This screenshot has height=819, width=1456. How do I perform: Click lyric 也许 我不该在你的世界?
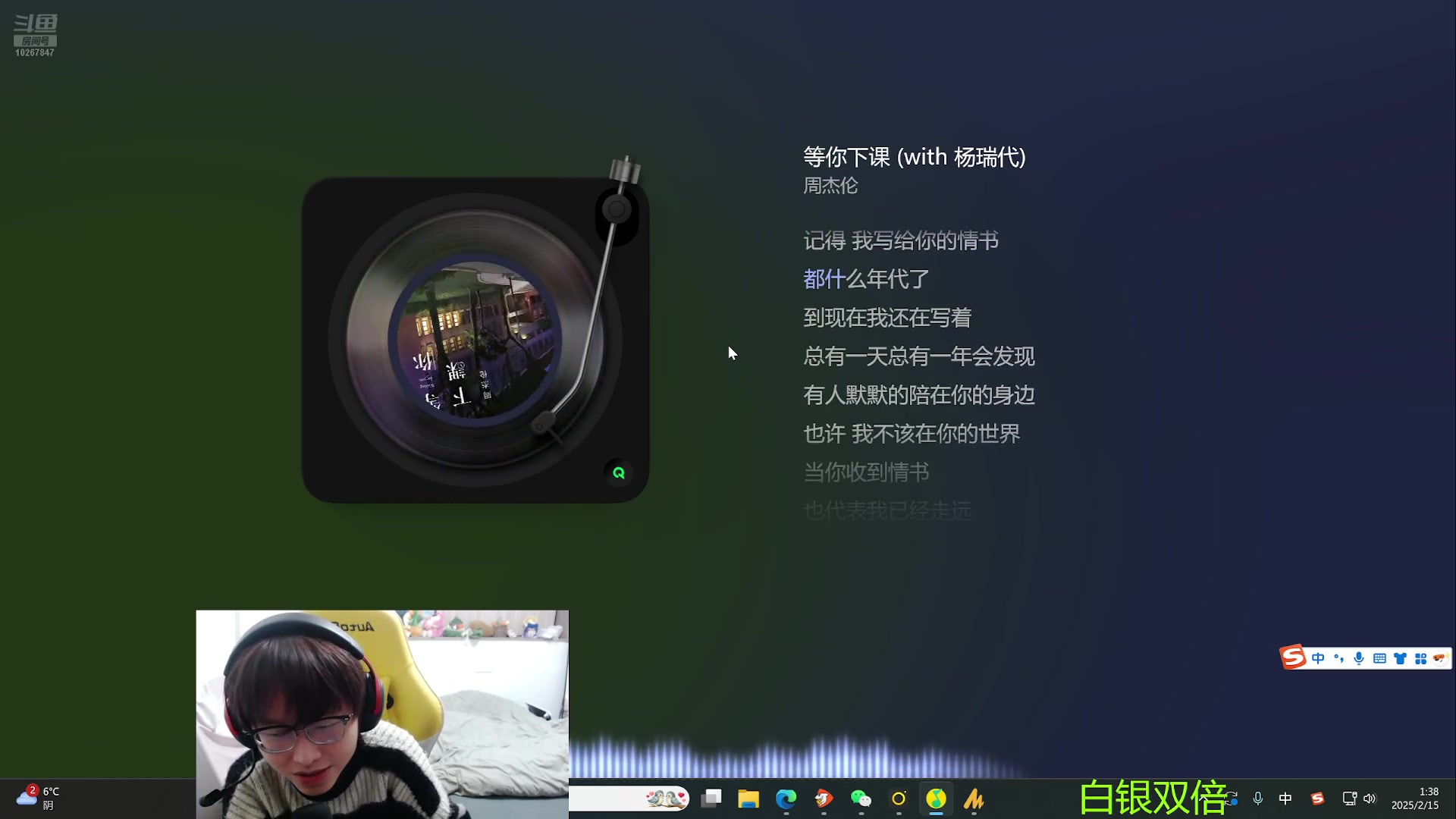pyautogui.click(x=912, y=434)
